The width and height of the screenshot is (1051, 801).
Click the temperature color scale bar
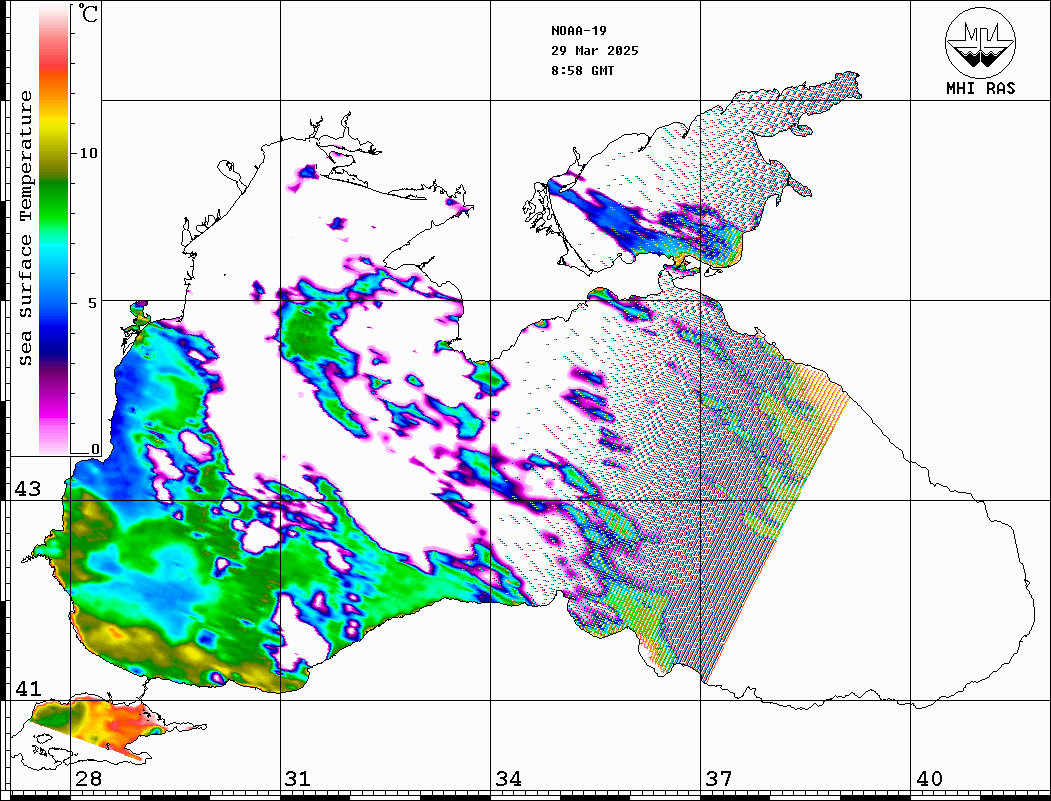[54, 229]
